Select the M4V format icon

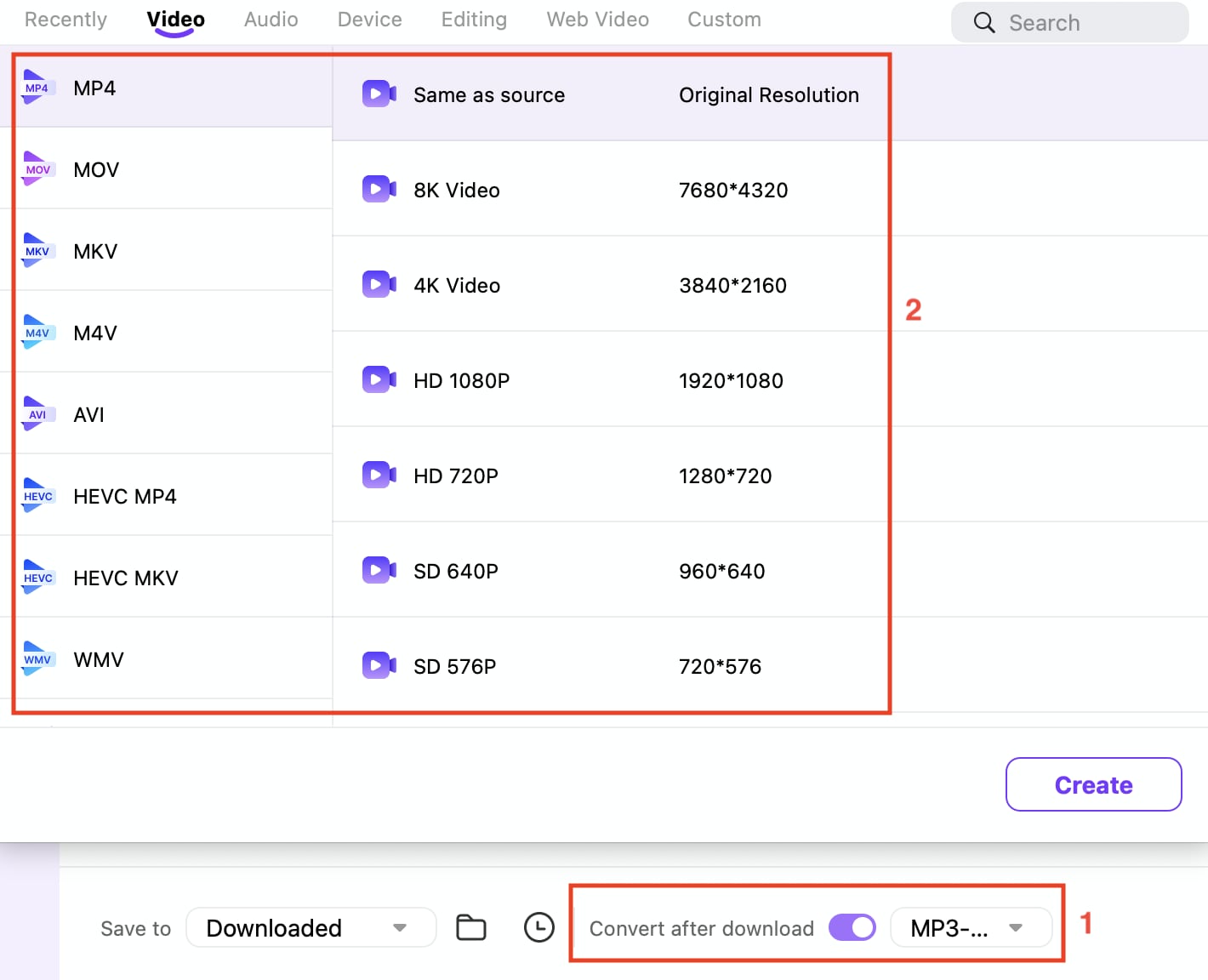[37, 332]
